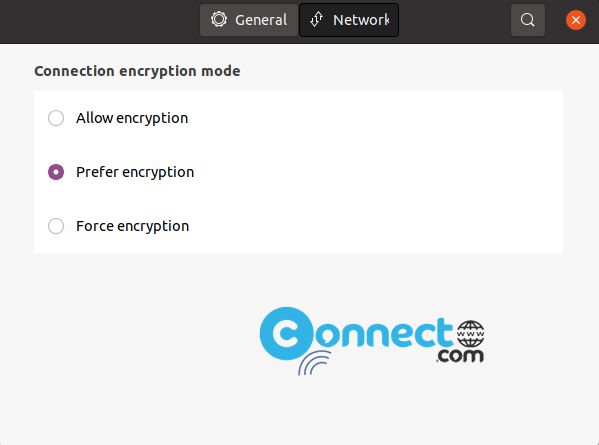Viewport: 599px width, 445px height.
Task: Choose the Force encryption radio button
Action: click(56, 226)
